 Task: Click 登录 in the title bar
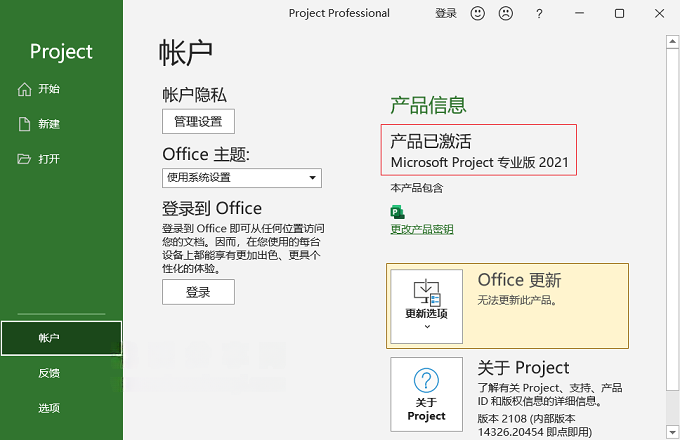point(446,13)
